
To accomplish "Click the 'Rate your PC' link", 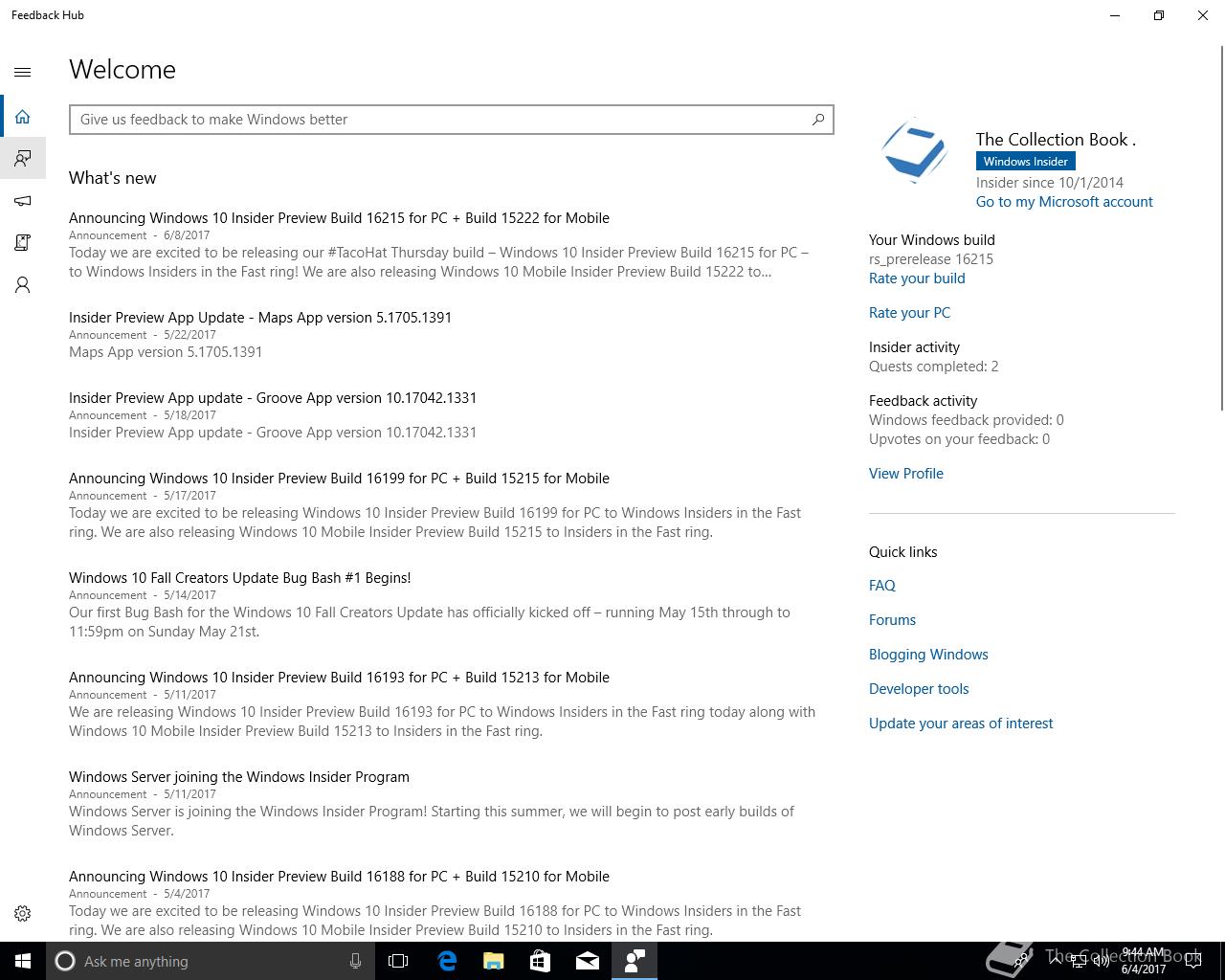I will [x=909, y=313].
